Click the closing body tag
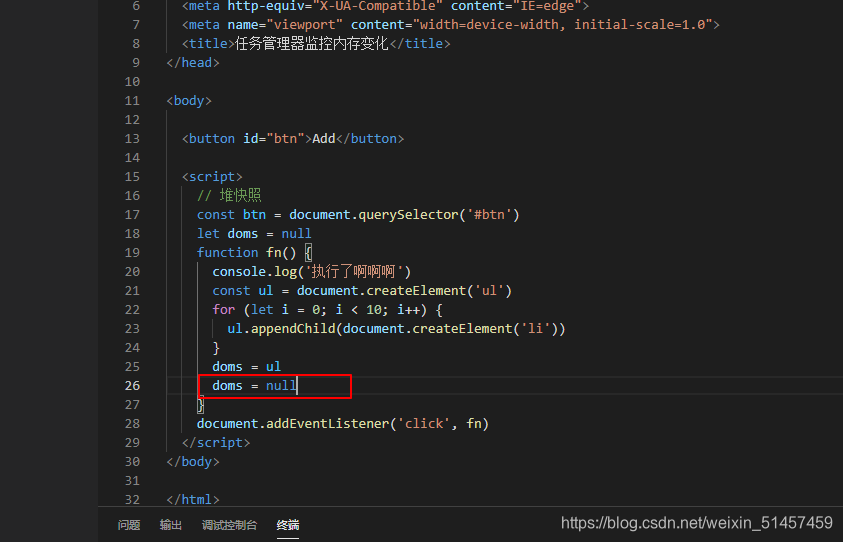Screen dimensions: 843x542 pos(193,462)
